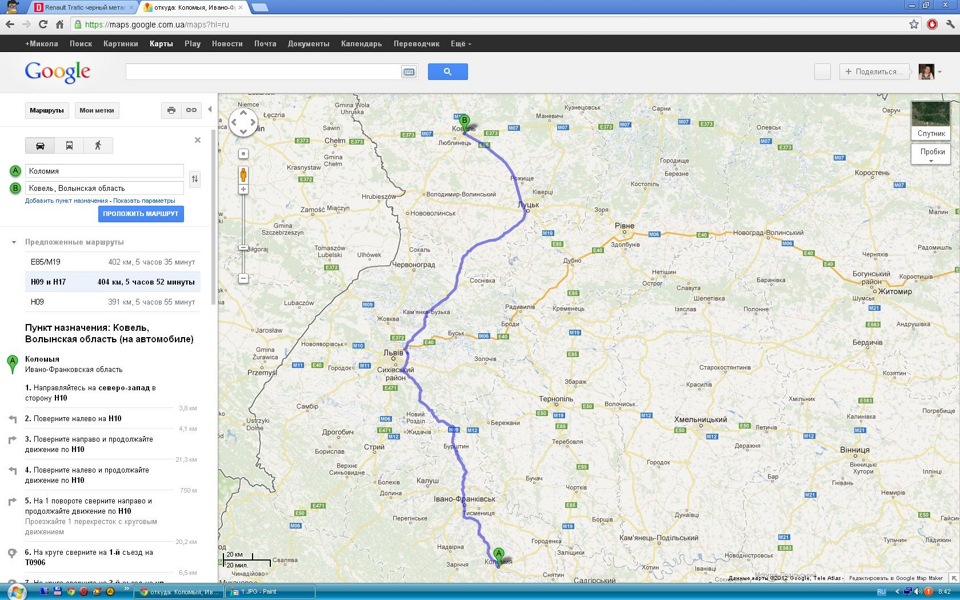
Task: Open the user profile avatar
Action: point(926,72)
